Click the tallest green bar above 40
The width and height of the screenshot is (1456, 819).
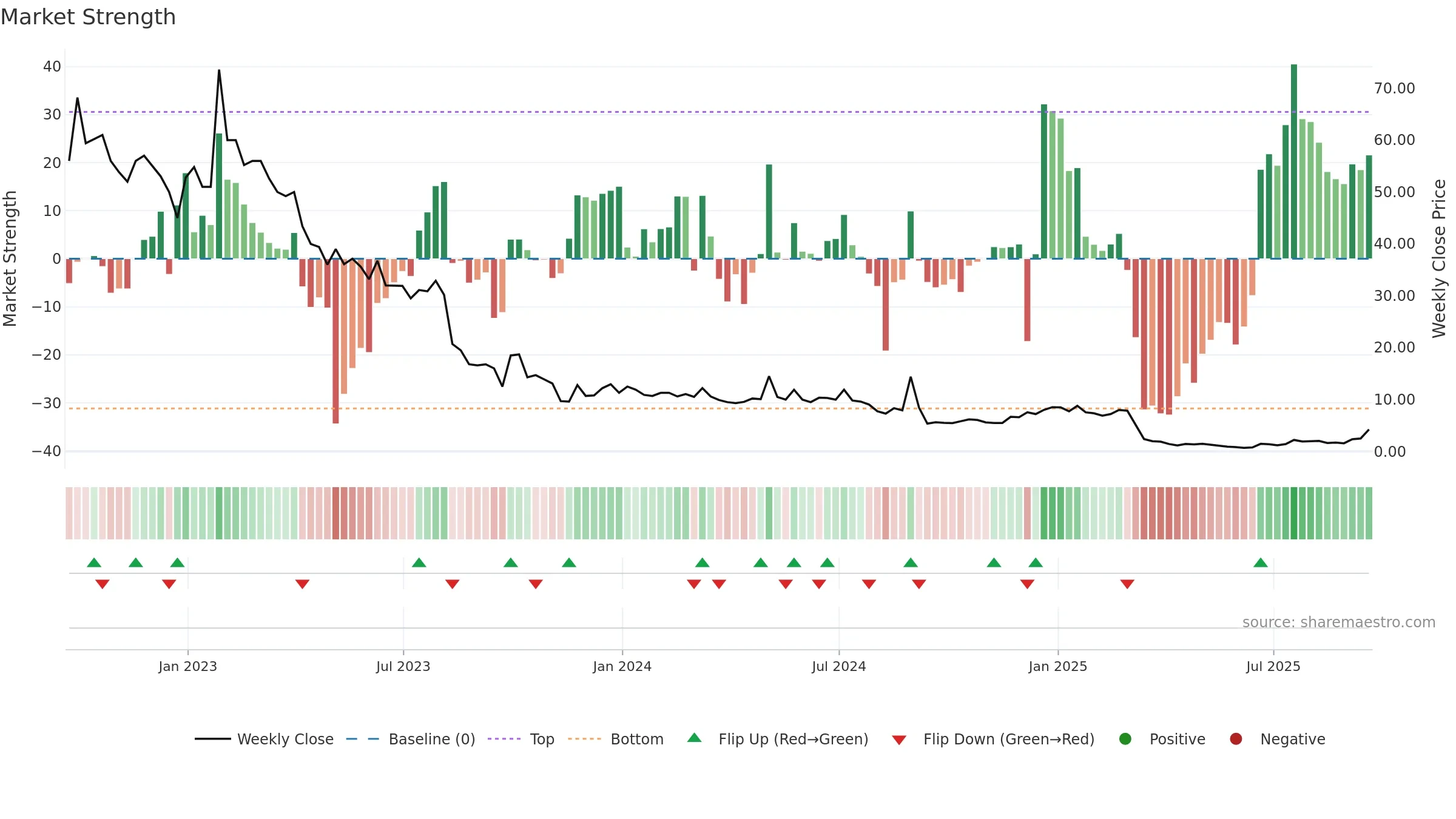pos(1294,161)
